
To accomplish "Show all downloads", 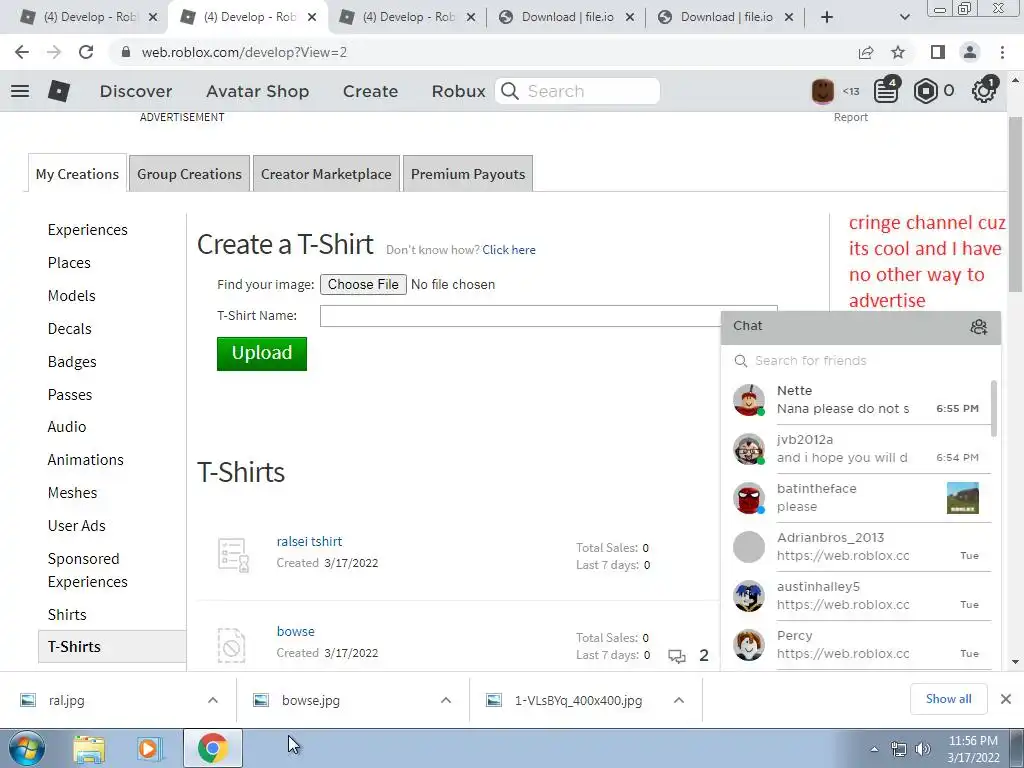I will [948, 699].
